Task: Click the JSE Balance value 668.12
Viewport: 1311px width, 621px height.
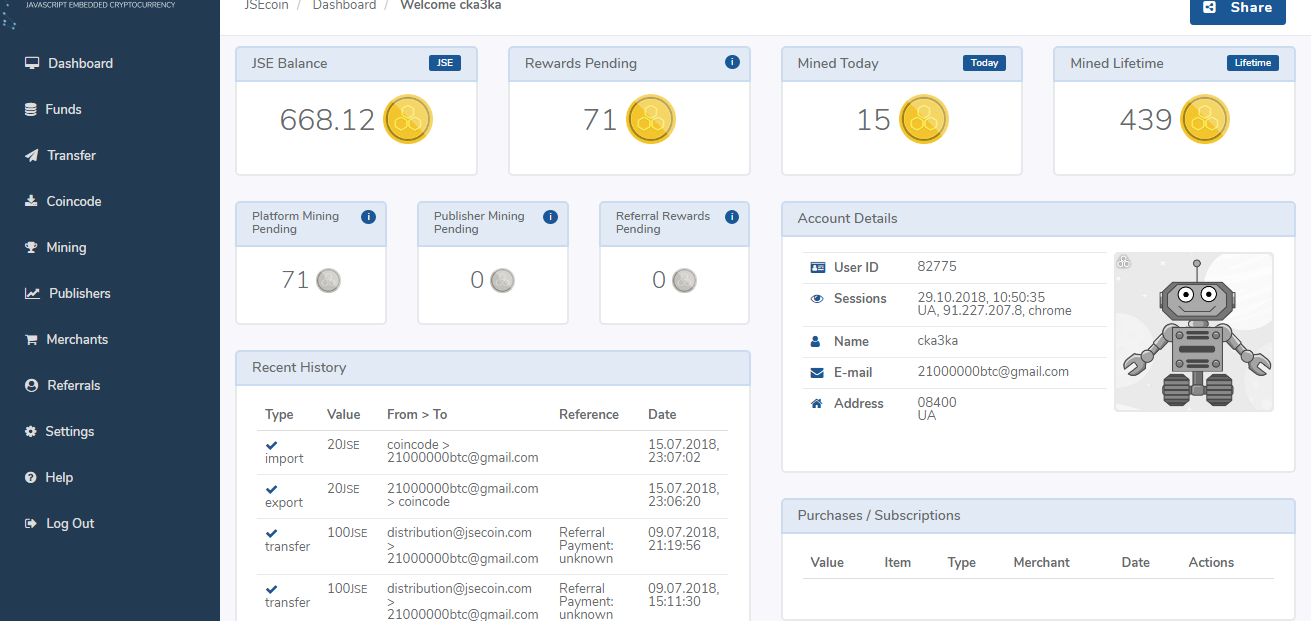Action: click(327, 120)
